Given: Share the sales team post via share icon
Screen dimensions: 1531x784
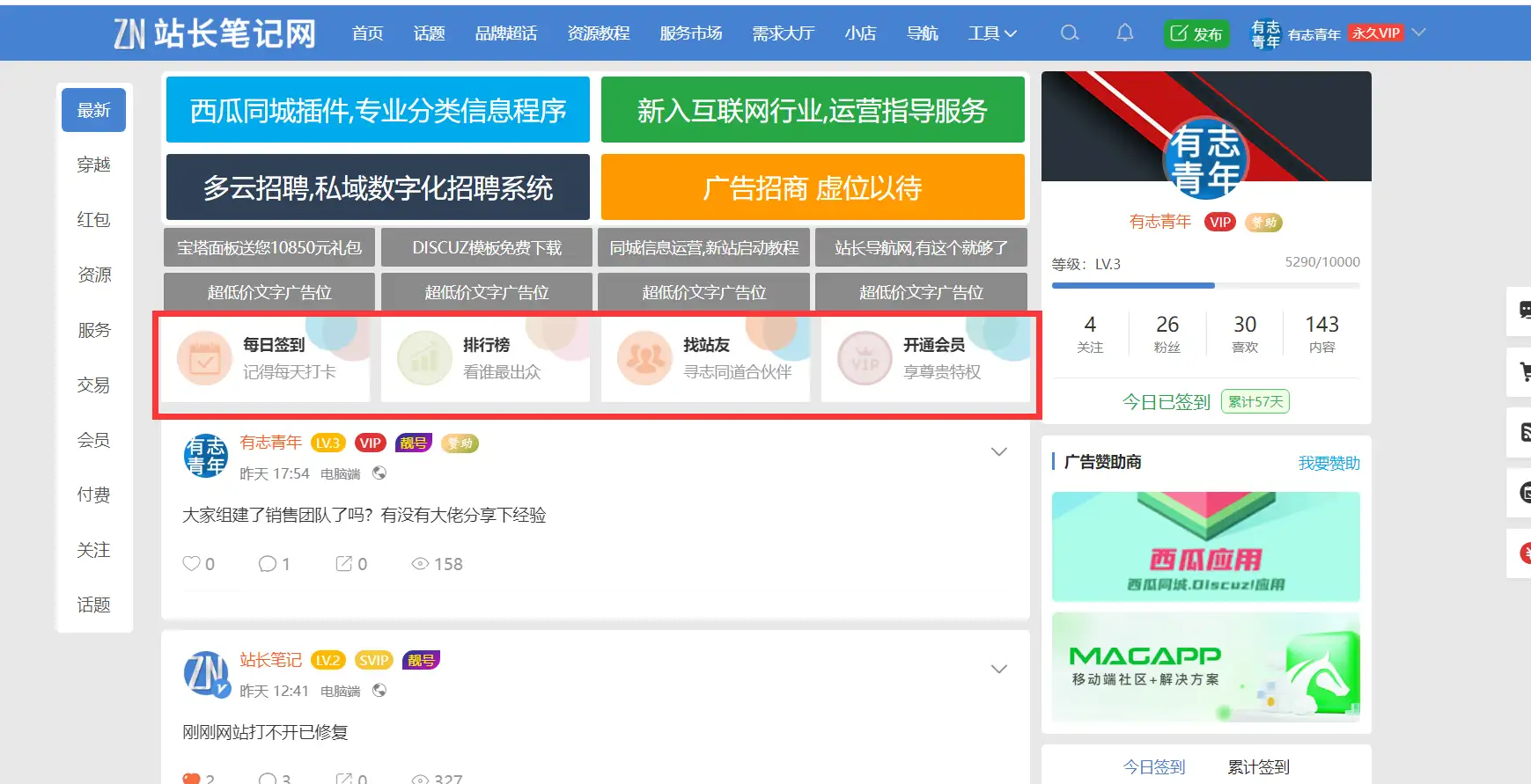Looking at the screenshot, I should [344, 564].
